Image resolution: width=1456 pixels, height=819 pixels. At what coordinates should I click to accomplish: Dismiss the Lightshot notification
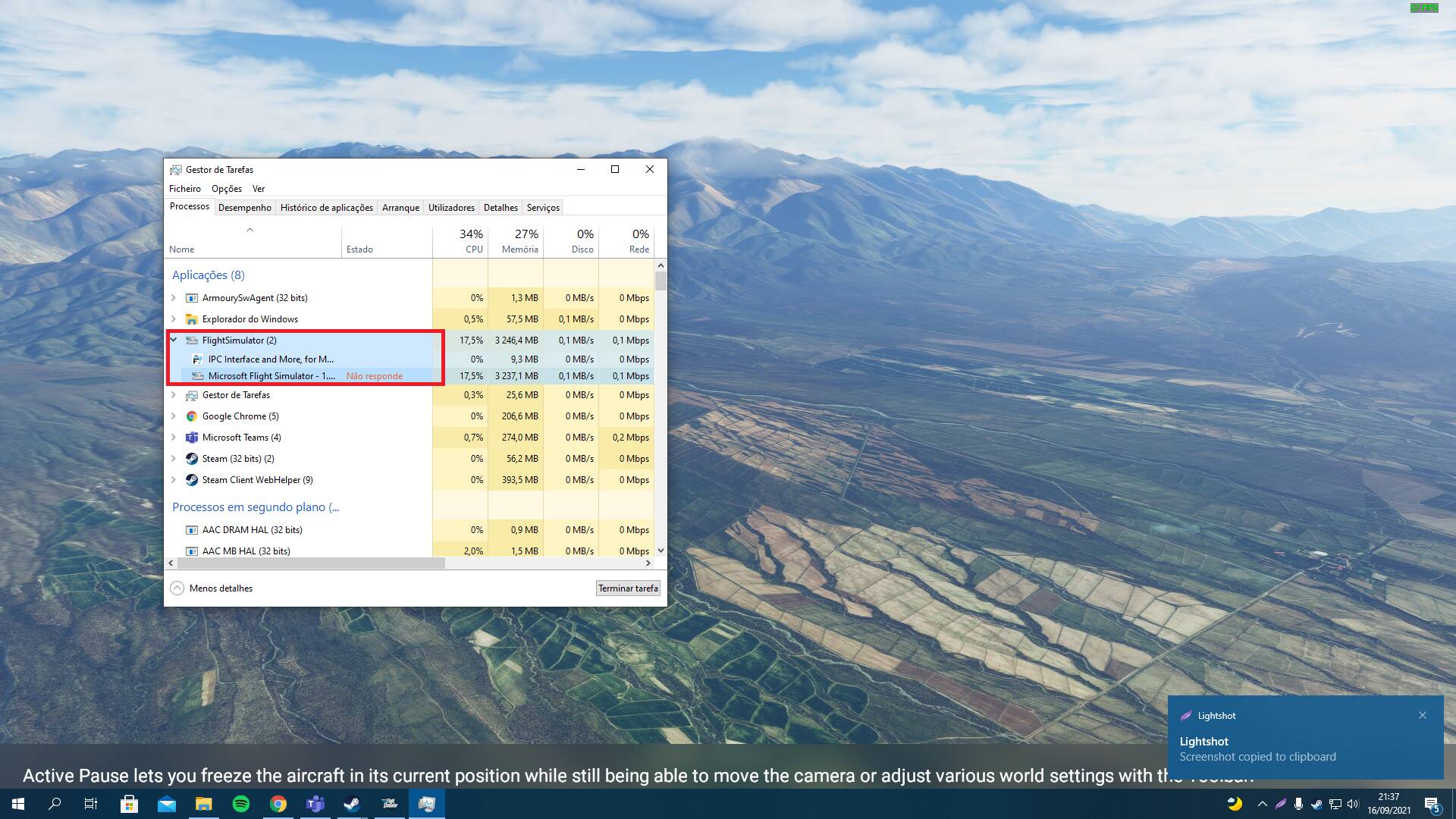(1423, 715)
